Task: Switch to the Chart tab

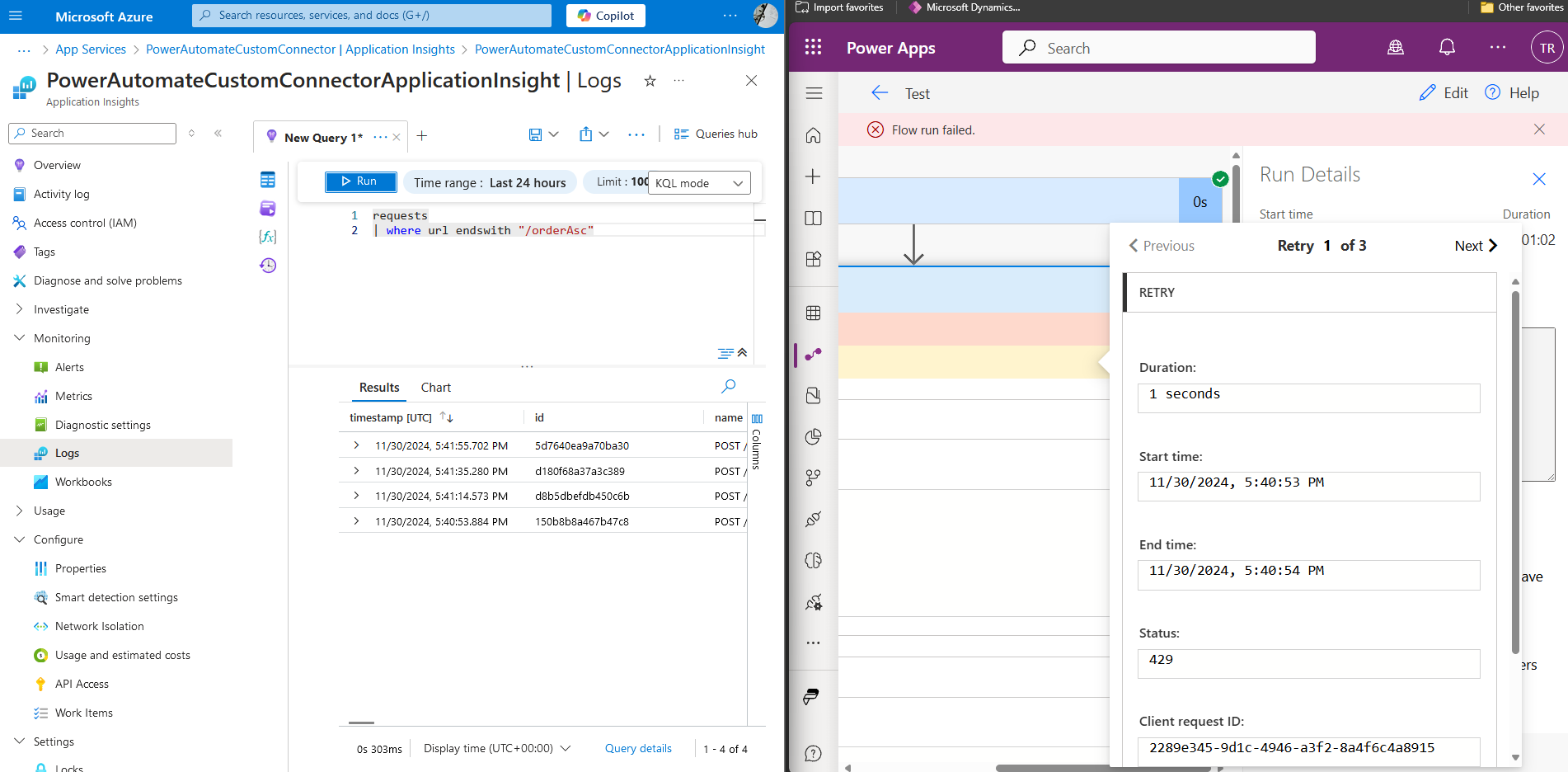Action: [436, 388]
